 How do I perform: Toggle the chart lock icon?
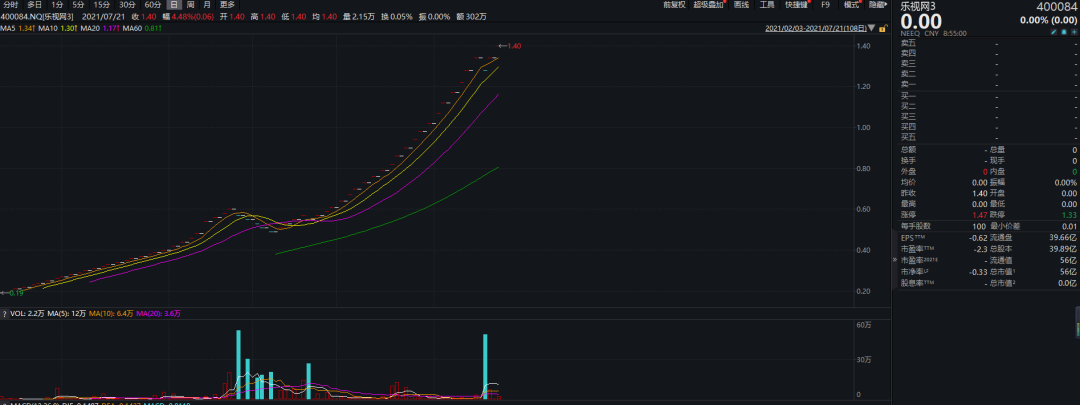(882, 28)
